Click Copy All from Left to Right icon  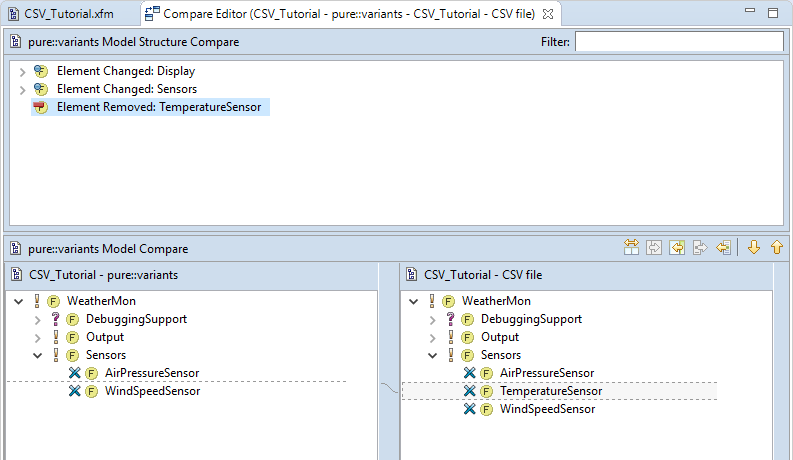pyautogui.click(x=654, y=247)
